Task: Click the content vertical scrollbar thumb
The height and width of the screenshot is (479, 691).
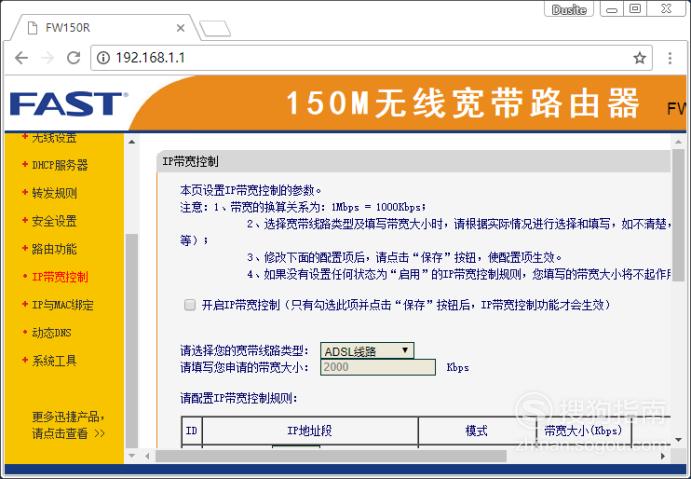Action: [x=678, y=215]
